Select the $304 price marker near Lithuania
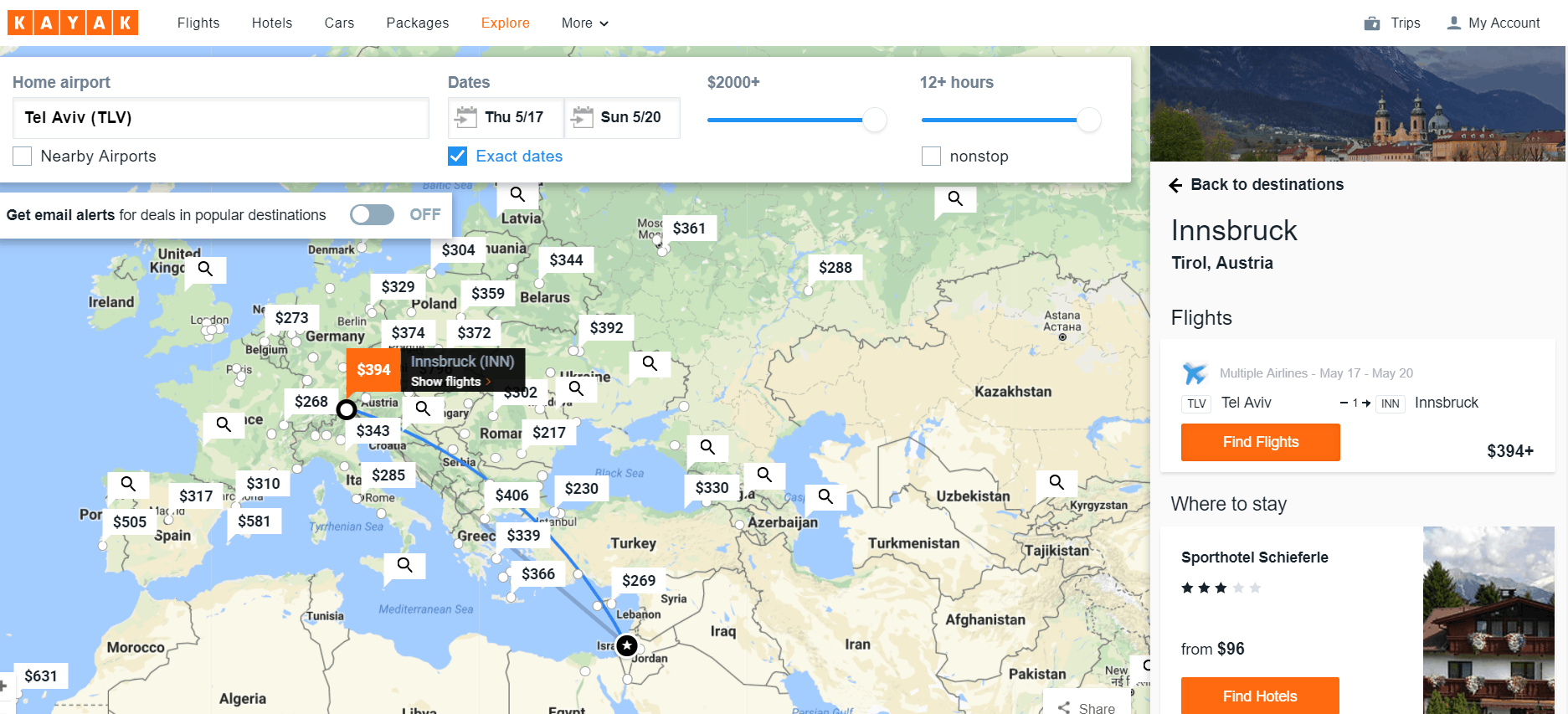 [458, 250]
